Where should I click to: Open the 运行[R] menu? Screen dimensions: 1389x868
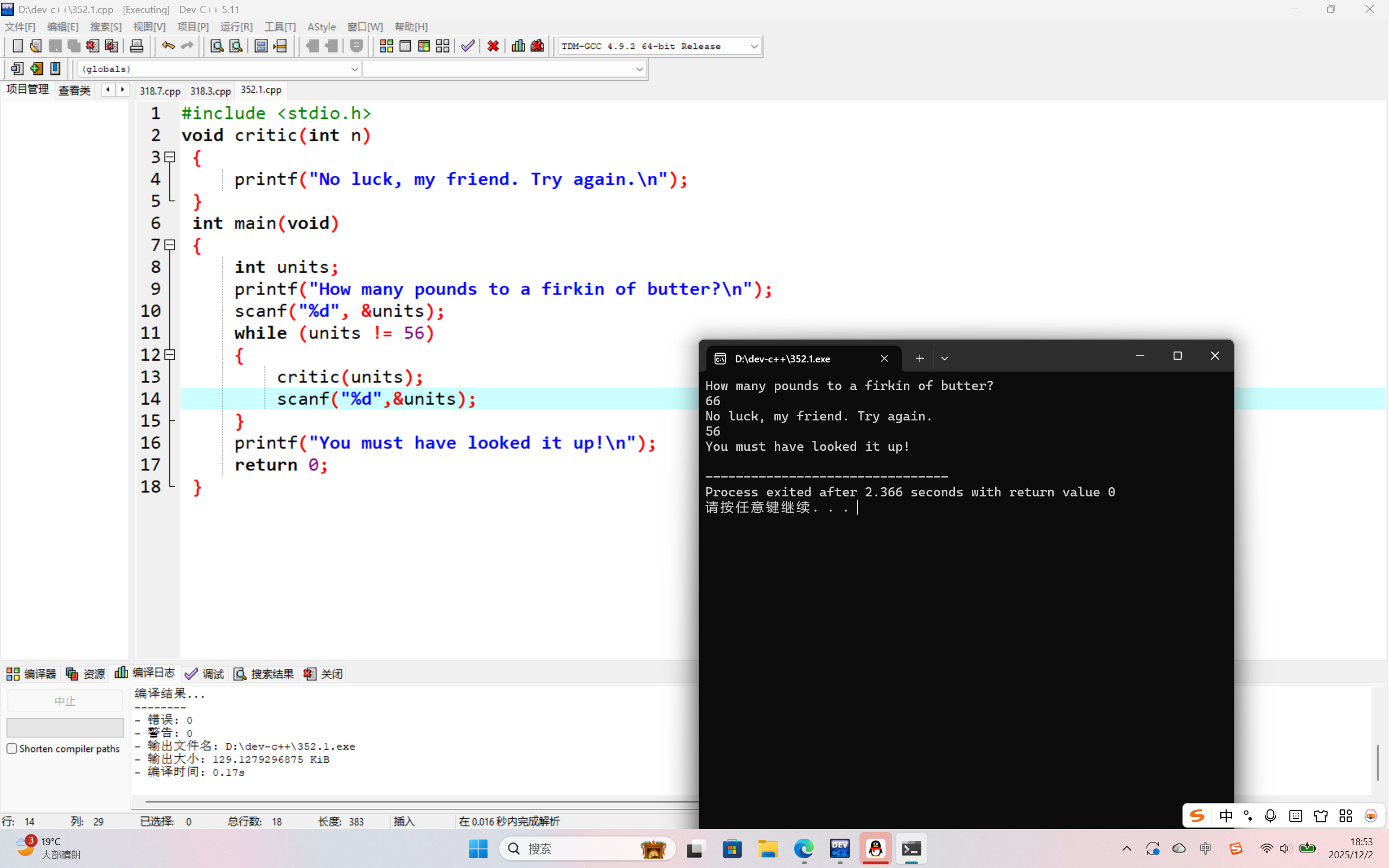[236, 27]
